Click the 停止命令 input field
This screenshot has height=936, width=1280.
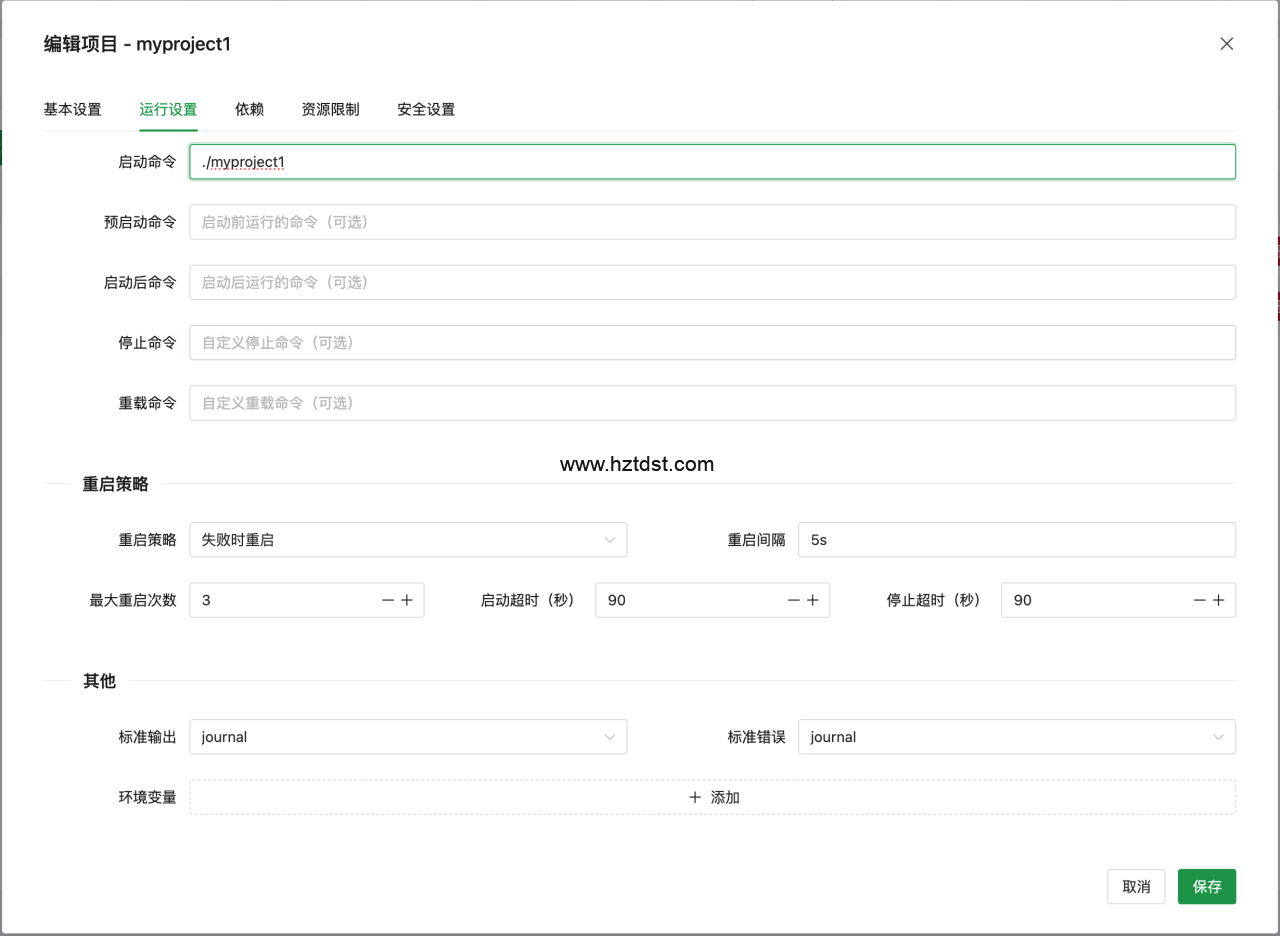[x=712, y=342]
